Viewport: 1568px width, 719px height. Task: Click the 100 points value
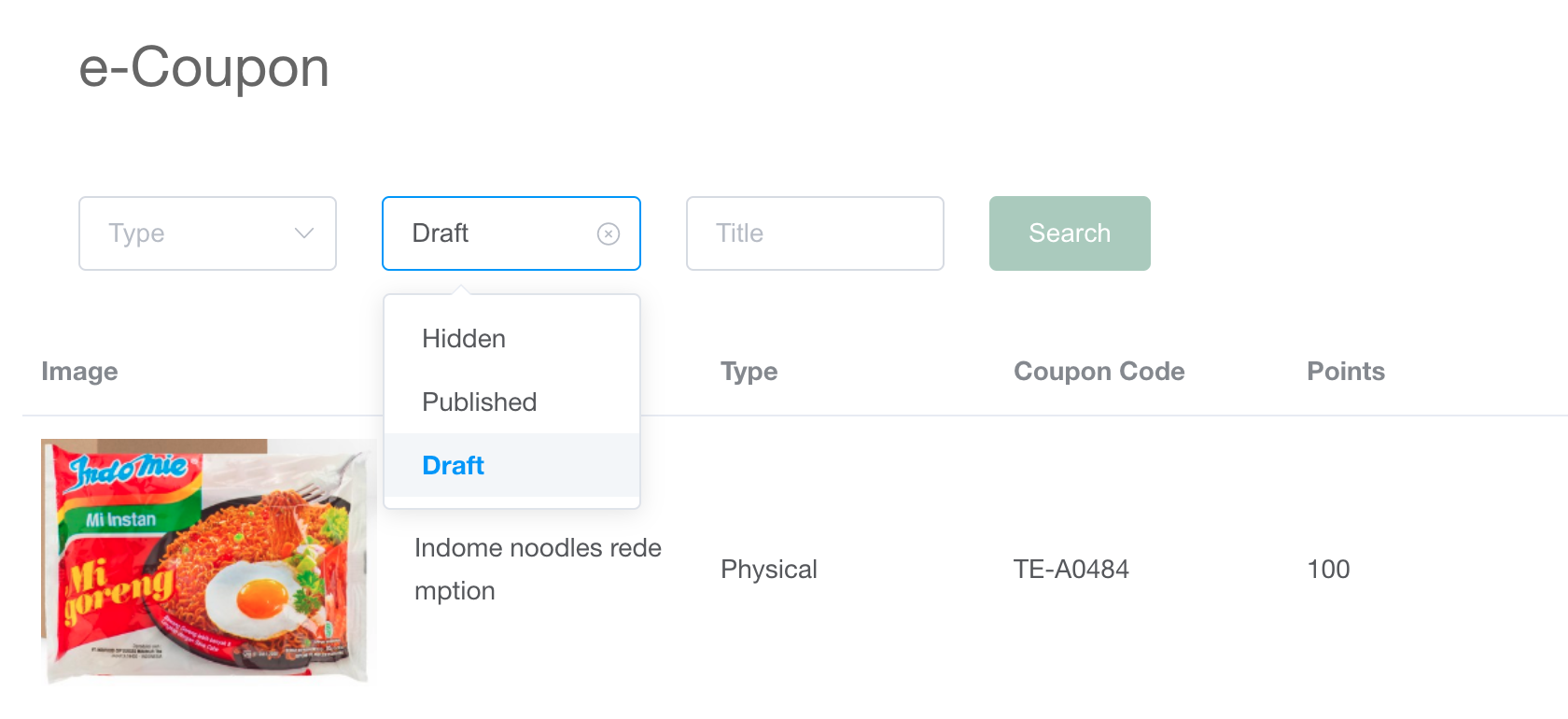coord(1328,570)
